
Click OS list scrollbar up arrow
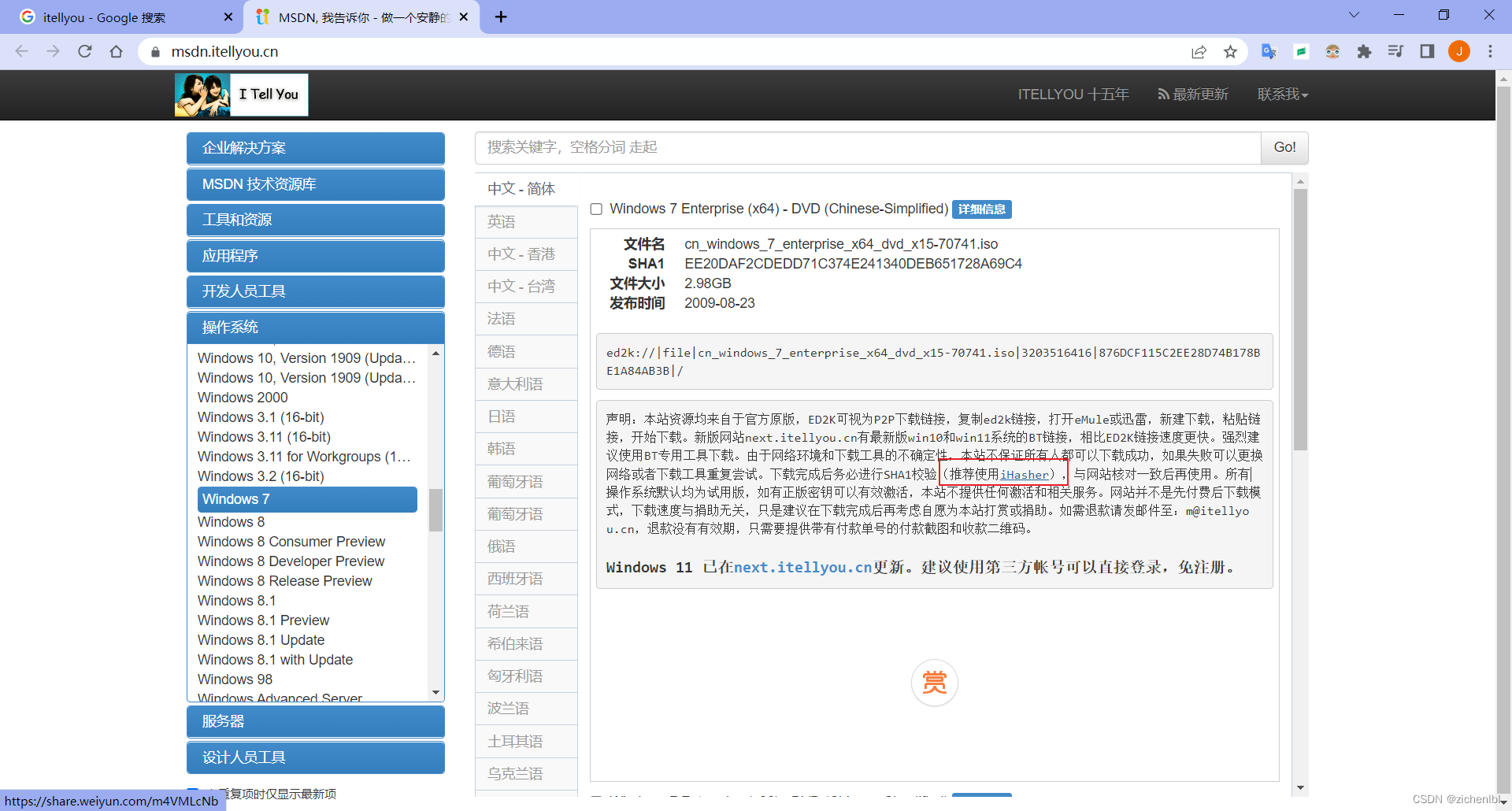(435, 354)
